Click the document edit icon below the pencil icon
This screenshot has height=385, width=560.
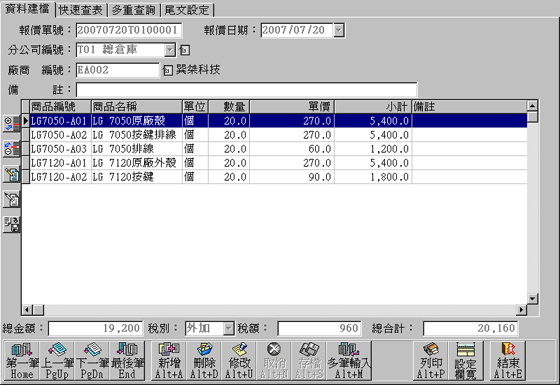[x=12, y=199]
